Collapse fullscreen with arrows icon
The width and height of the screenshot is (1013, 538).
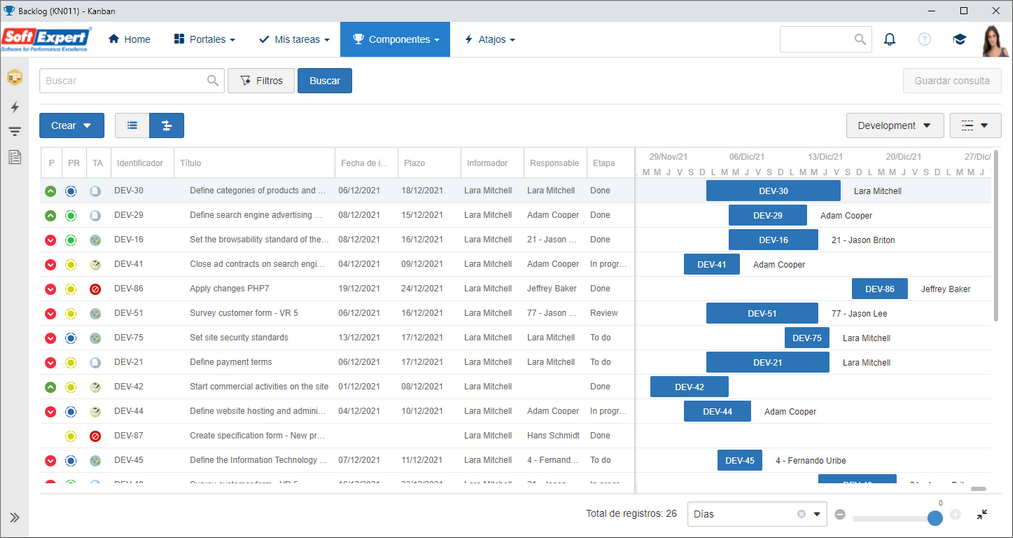pyautogui.click(x=982, y=515)
